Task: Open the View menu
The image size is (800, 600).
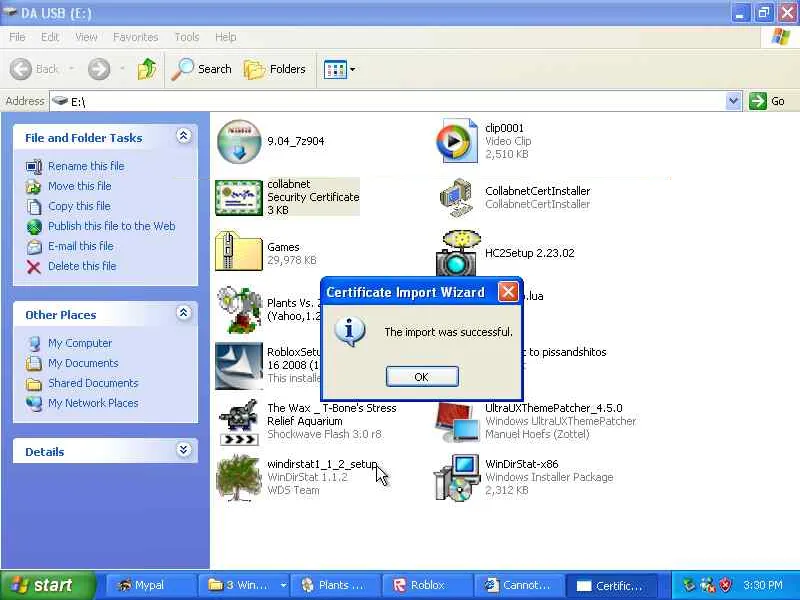Action: (86, 37)
